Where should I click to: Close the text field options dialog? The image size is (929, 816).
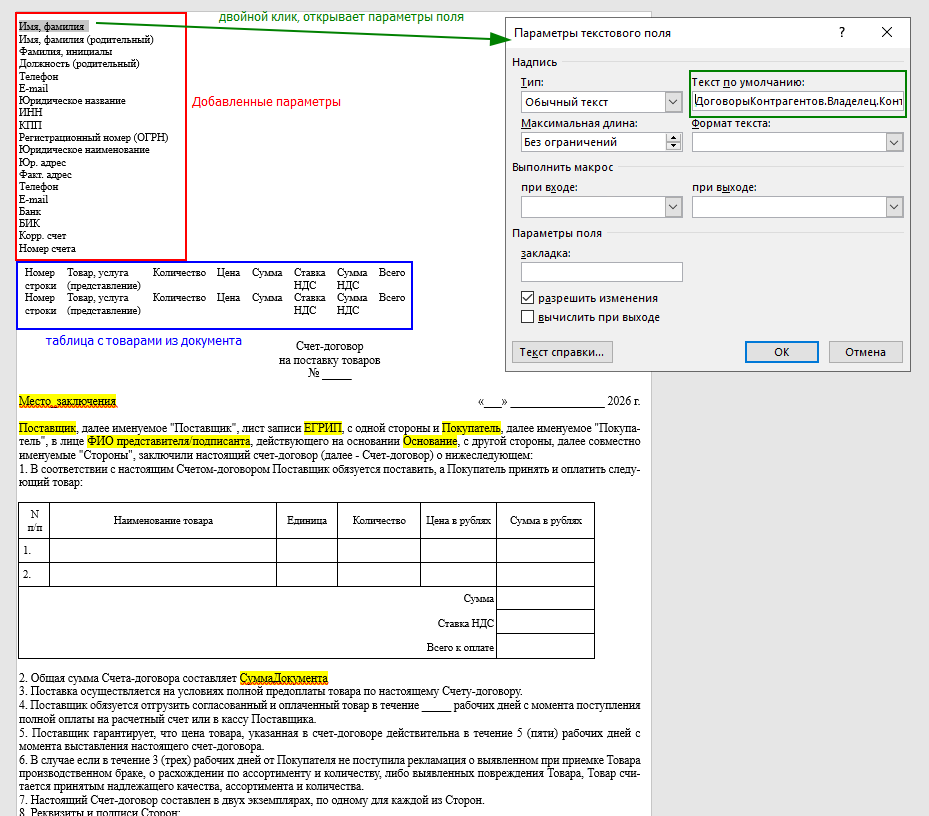[886, 32]
